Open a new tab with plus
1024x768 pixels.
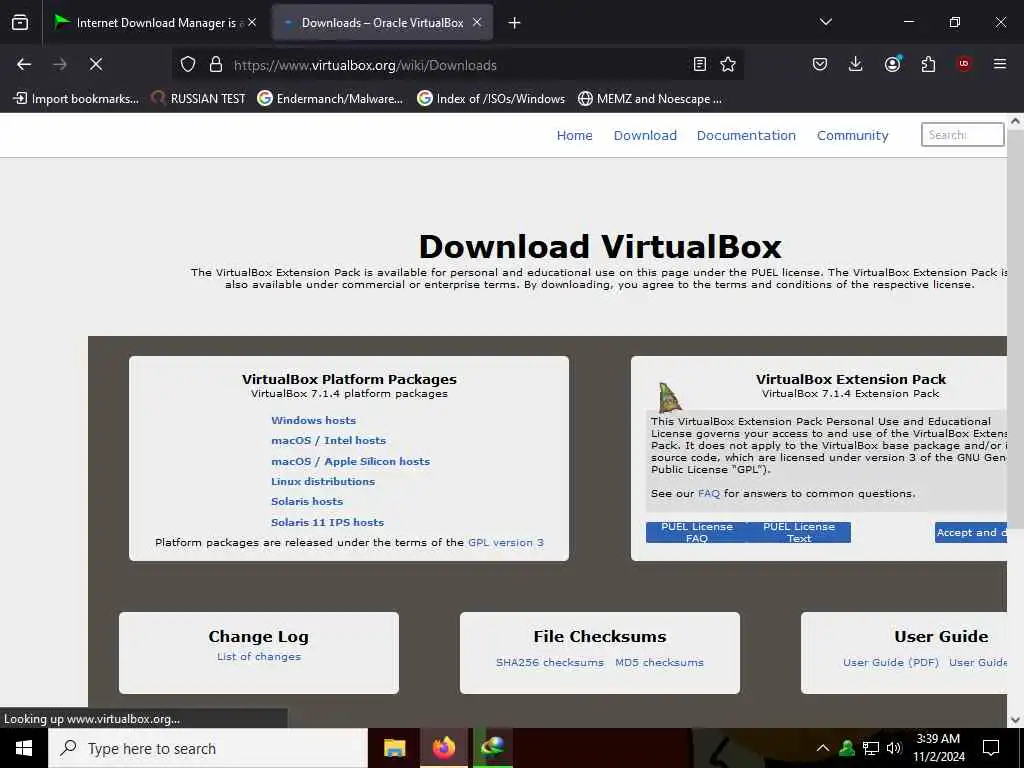(515, 23)
